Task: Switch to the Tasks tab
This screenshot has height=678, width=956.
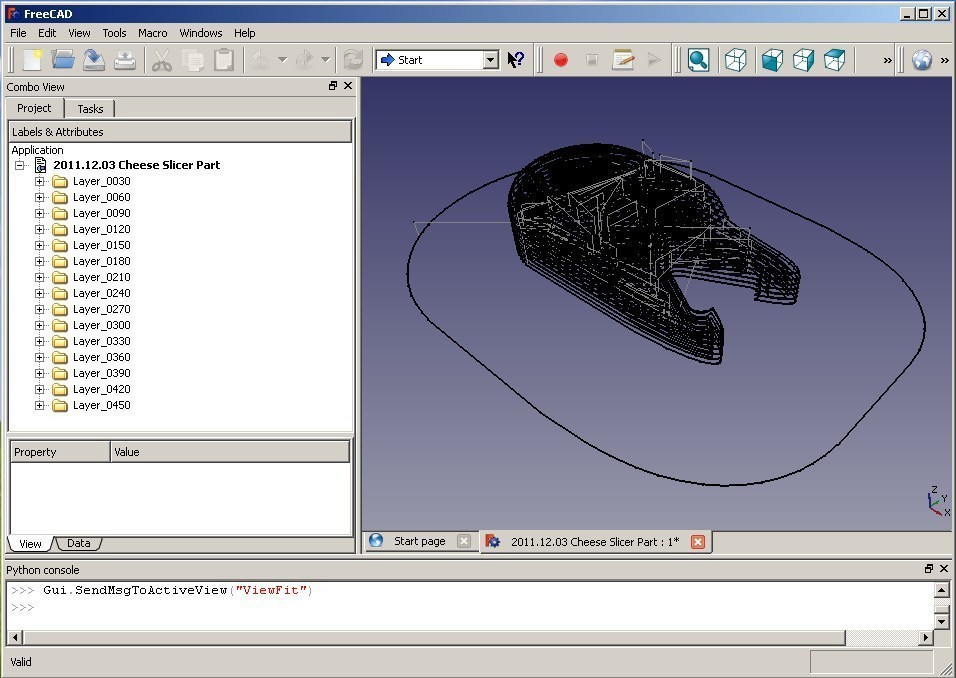Action: point(90,108)
